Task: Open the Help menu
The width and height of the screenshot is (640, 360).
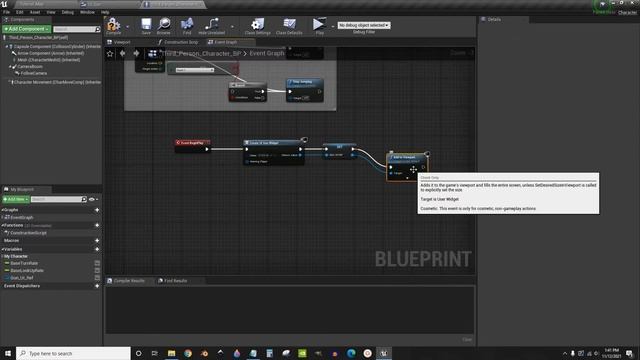Action: tap(105, 12)
